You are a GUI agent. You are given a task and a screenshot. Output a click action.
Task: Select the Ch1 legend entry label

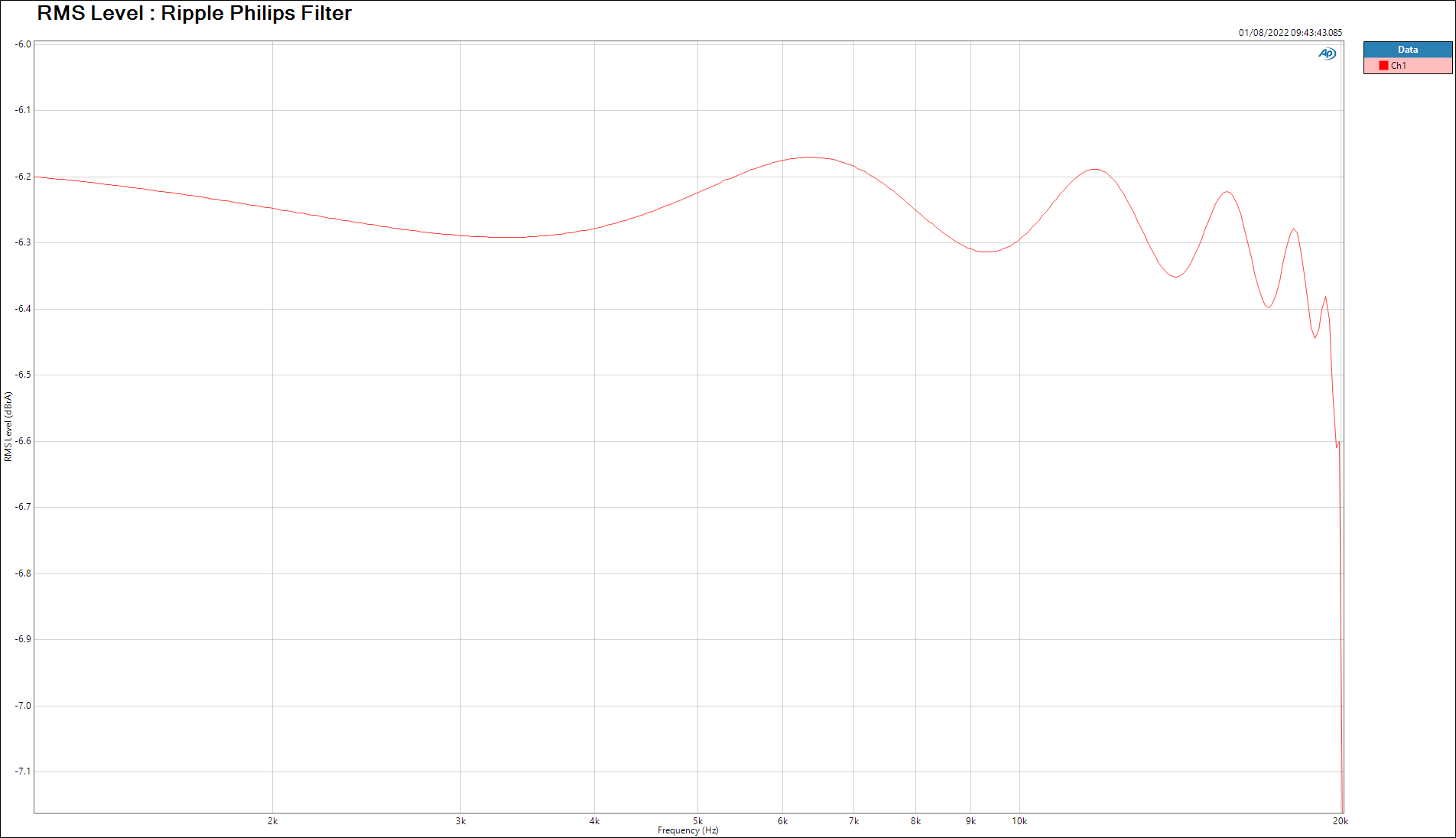[x=1399, y=66]
